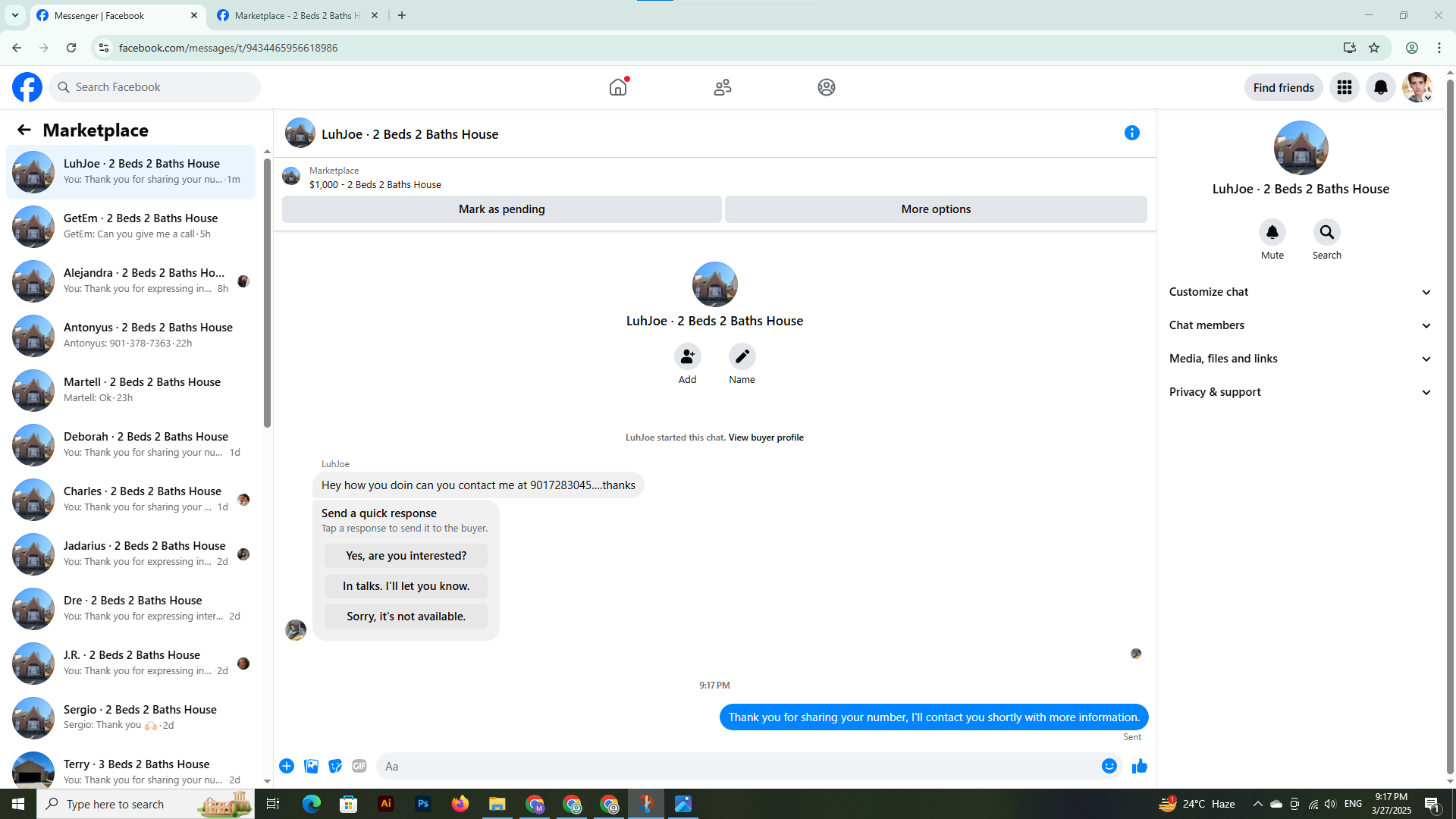The image size is (1456, 819).
Task: Send quick response 'In talks. I'll let you know.'
Action: [406, 586]
